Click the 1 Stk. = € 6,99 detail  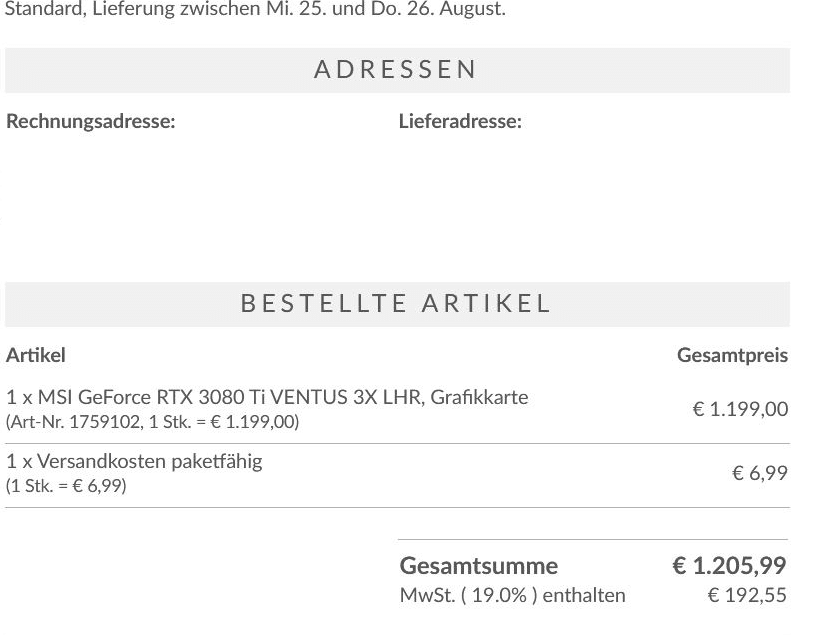point(66,486)
